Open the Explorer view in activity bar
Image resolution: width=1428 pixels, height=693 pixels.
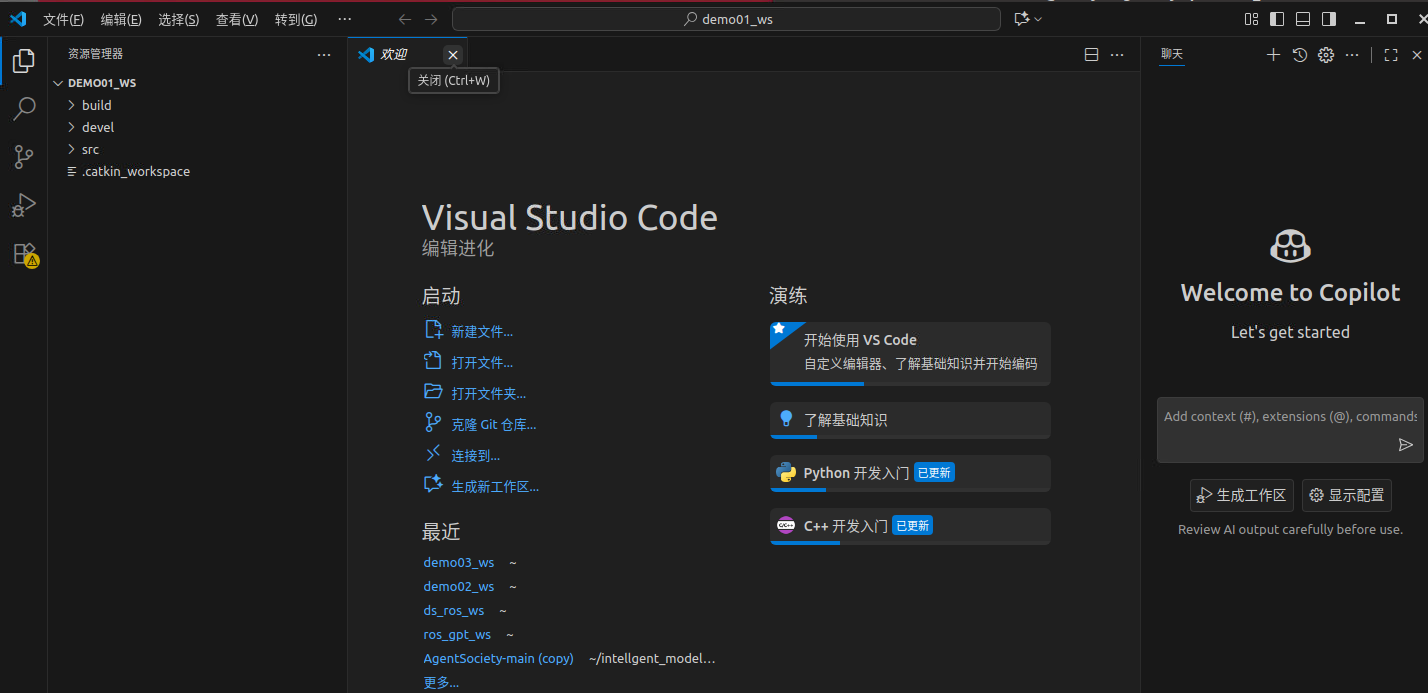[24, 62]
